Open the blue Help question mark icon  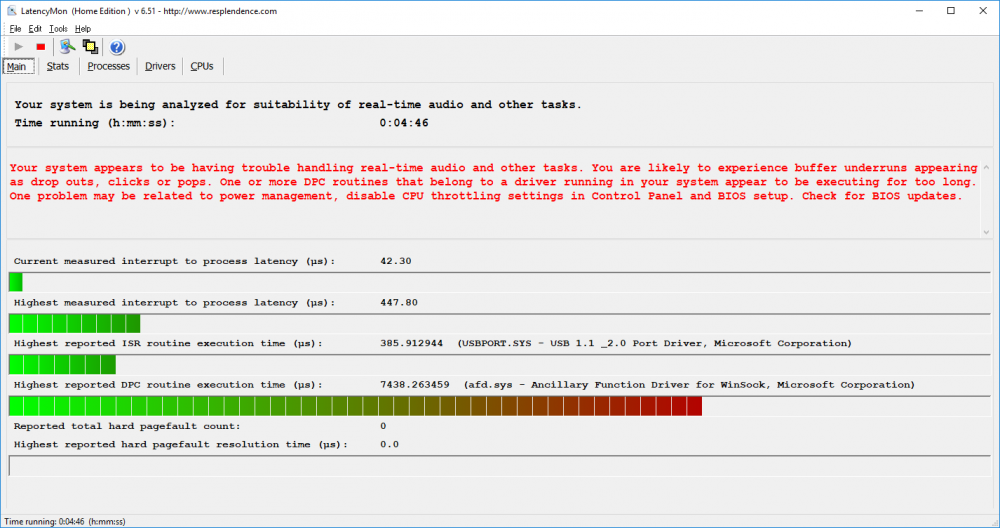point(117,47)
